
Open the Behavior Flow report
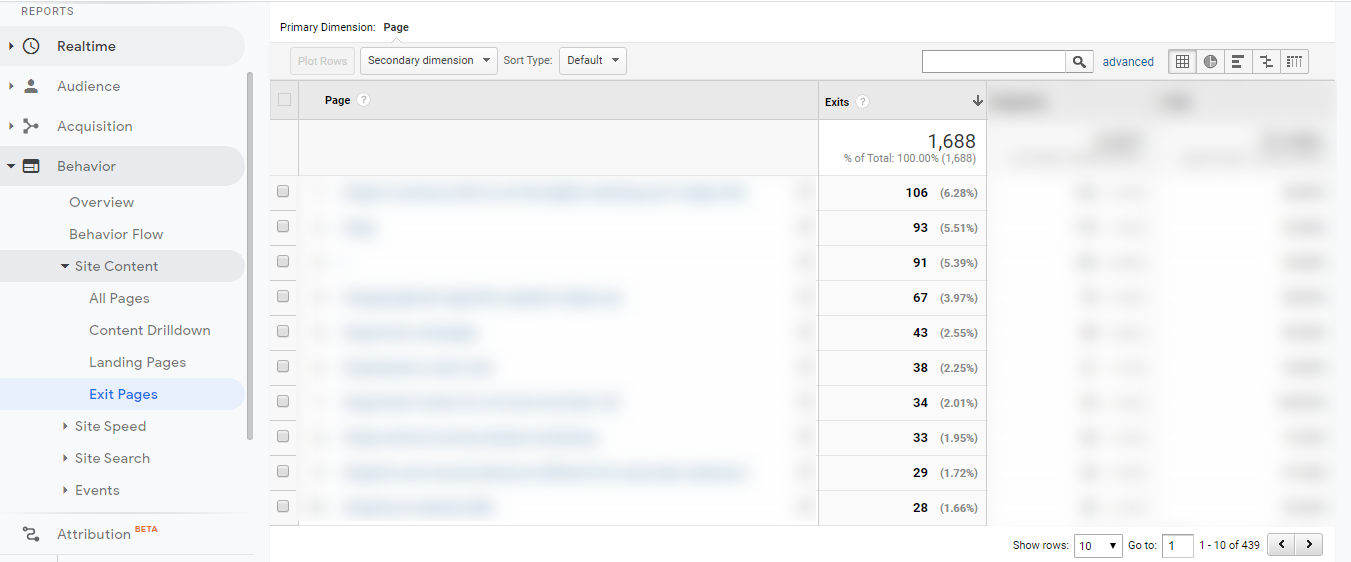[x=116, y=234]
